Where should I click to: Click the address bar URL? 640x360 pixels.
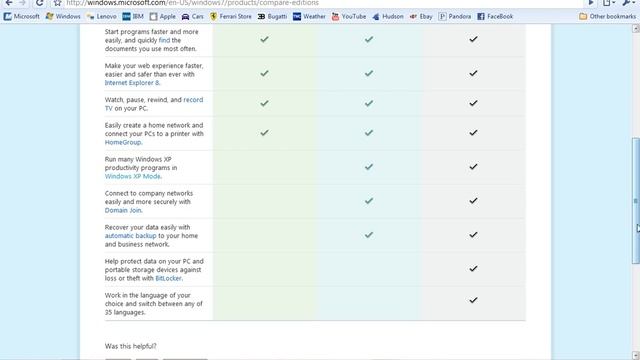coord(192,3)
